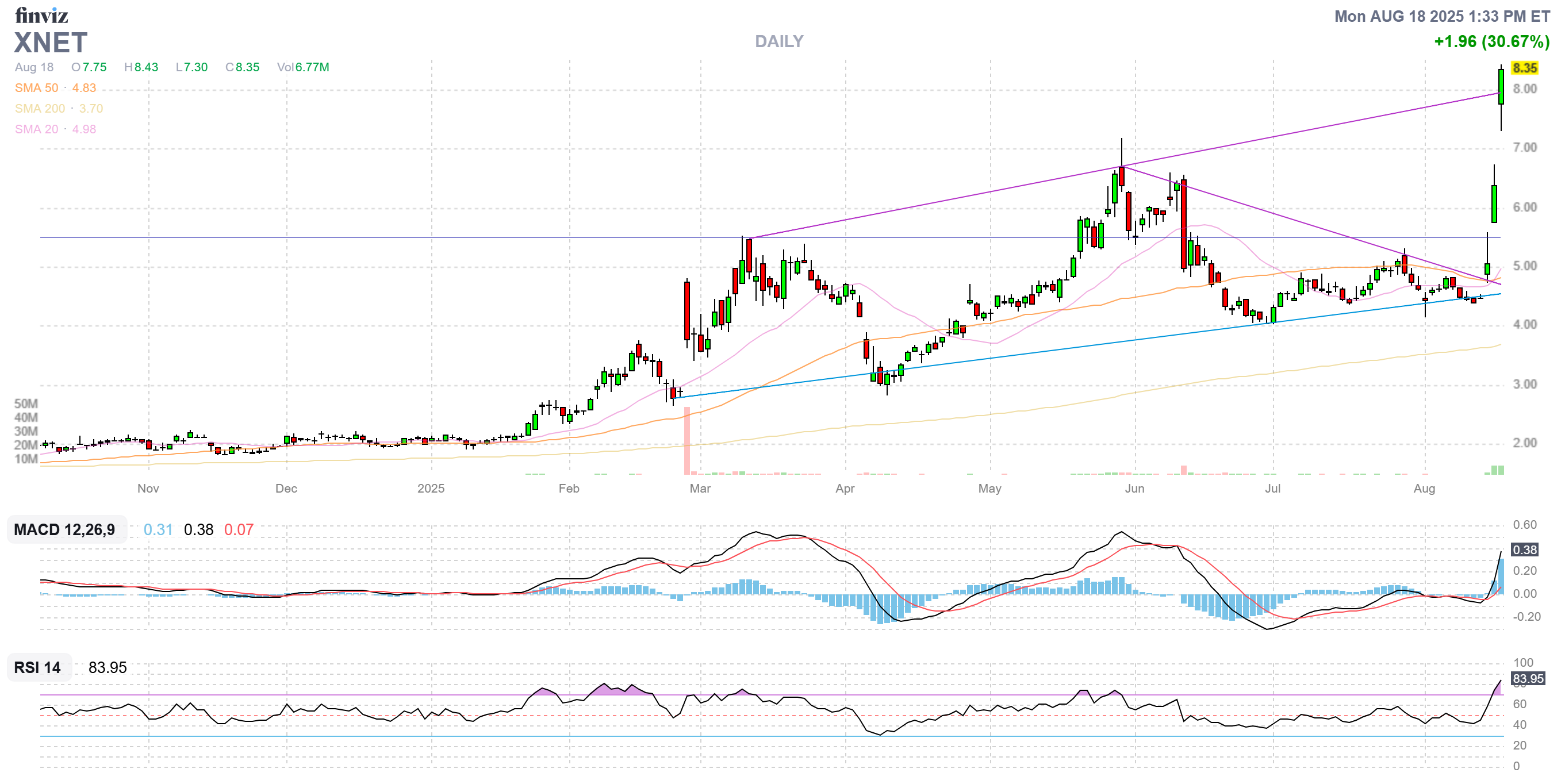Click the SMA 200 legend label

40,109
